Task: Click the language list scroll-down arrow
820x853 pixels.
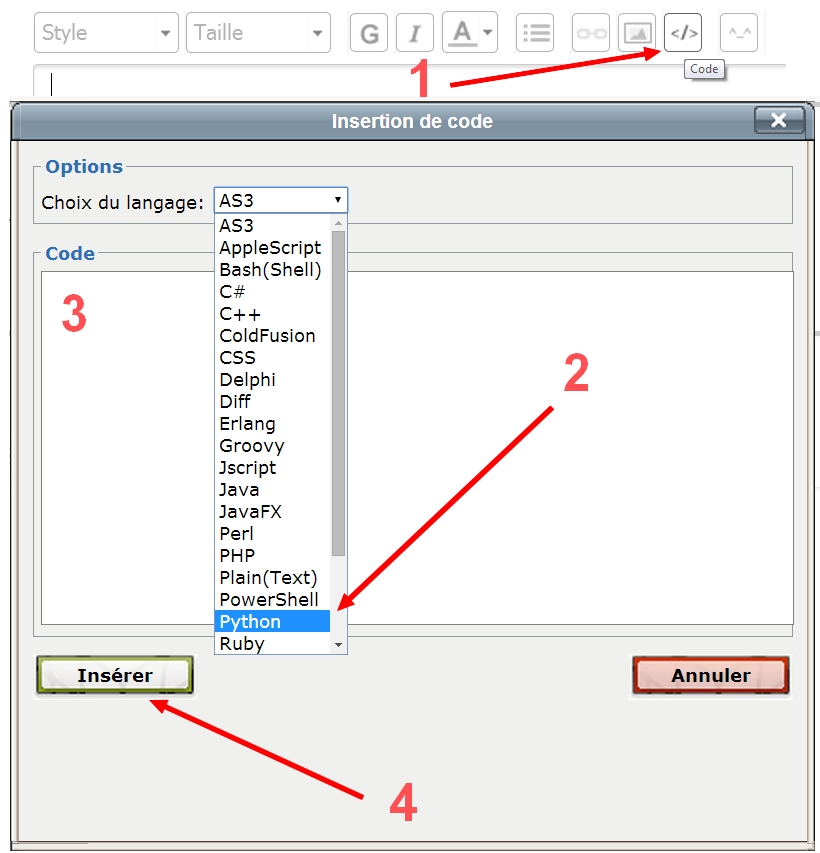Action: (339, 646)
